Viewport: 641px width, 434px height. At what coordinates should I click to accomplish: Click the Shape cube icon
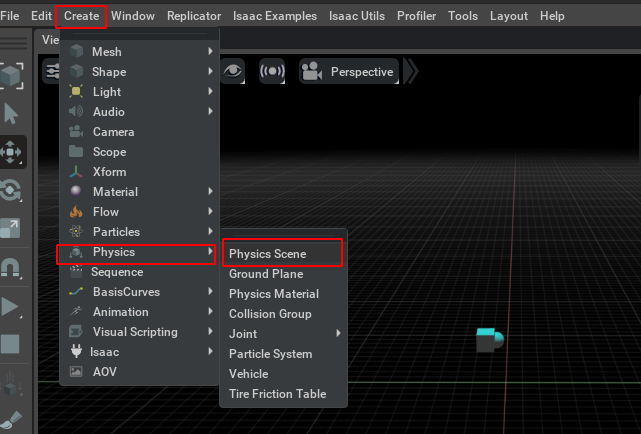click(x=76, y=72)
